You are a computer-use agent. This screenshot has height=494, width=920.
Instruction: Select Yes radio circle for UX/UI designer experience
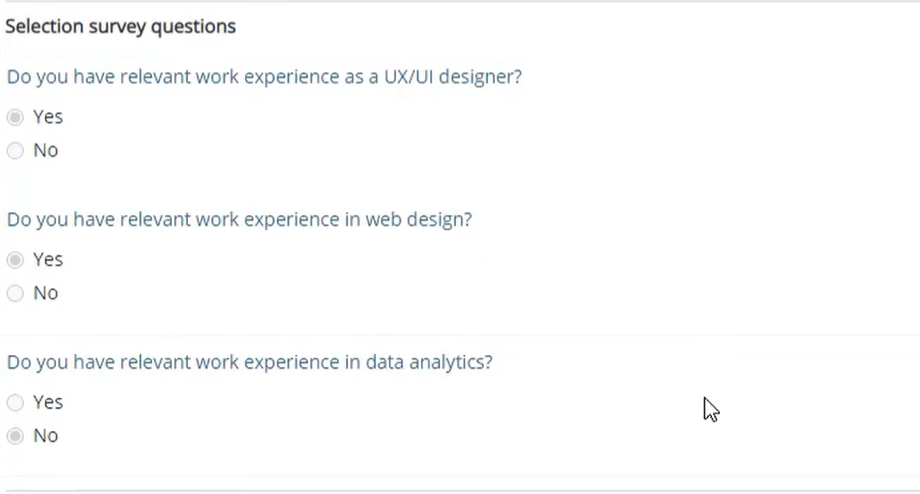[x=15, y=117]
